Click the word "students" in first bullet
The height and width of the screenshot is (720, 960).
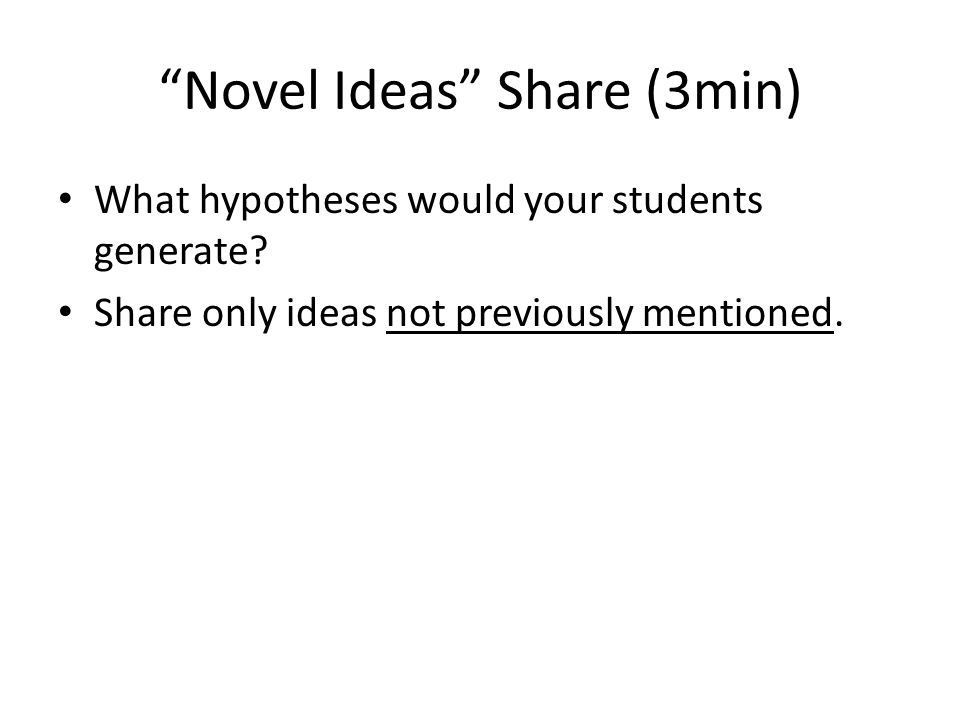coord(687,200)
